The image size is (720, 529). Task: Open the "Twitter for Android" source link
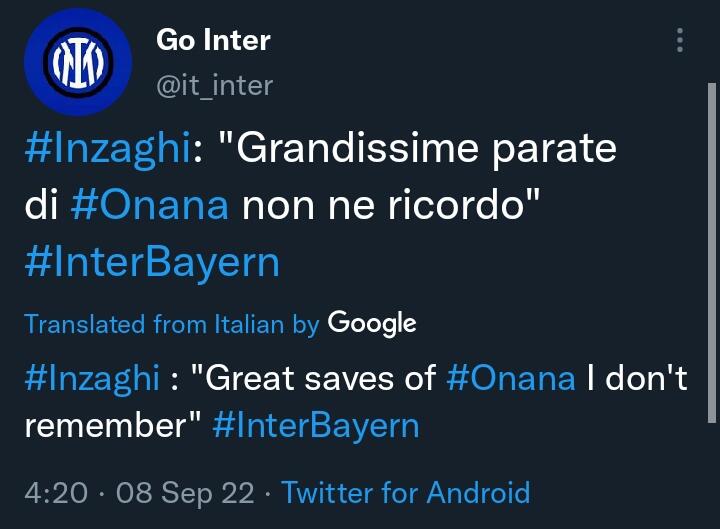[405, 492]
